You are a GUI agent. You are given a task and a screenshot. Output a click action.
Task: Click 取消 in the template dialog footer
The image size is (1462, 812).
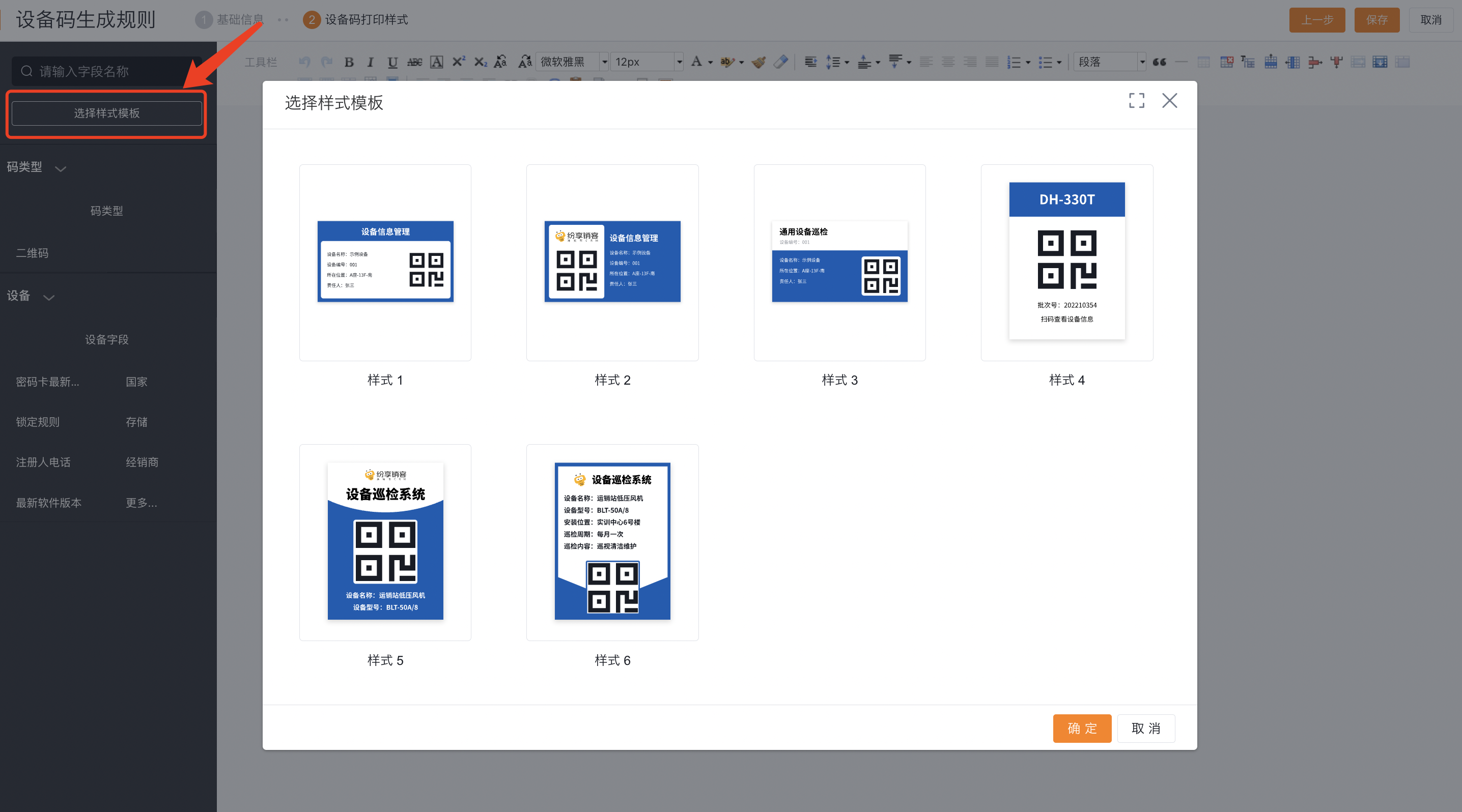(x=1146, y=728)
